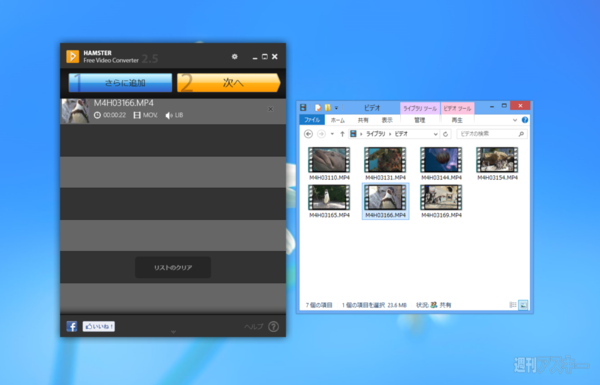Click the Hamster orange play logo
Viewport: 600px width, 385px height.
click(x=72, y=57)
